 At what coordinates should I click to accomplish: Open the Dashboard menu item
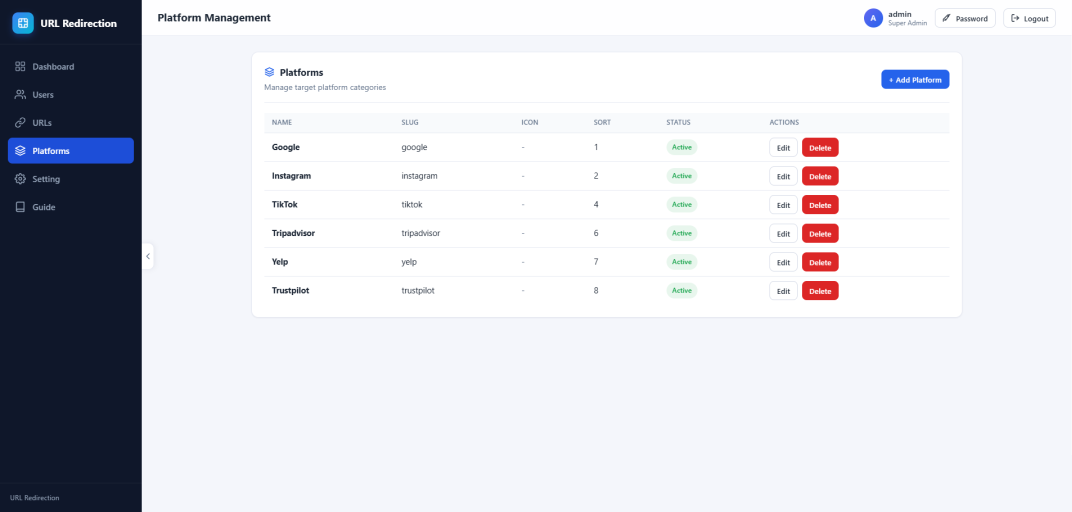click(x=71, y=67)
